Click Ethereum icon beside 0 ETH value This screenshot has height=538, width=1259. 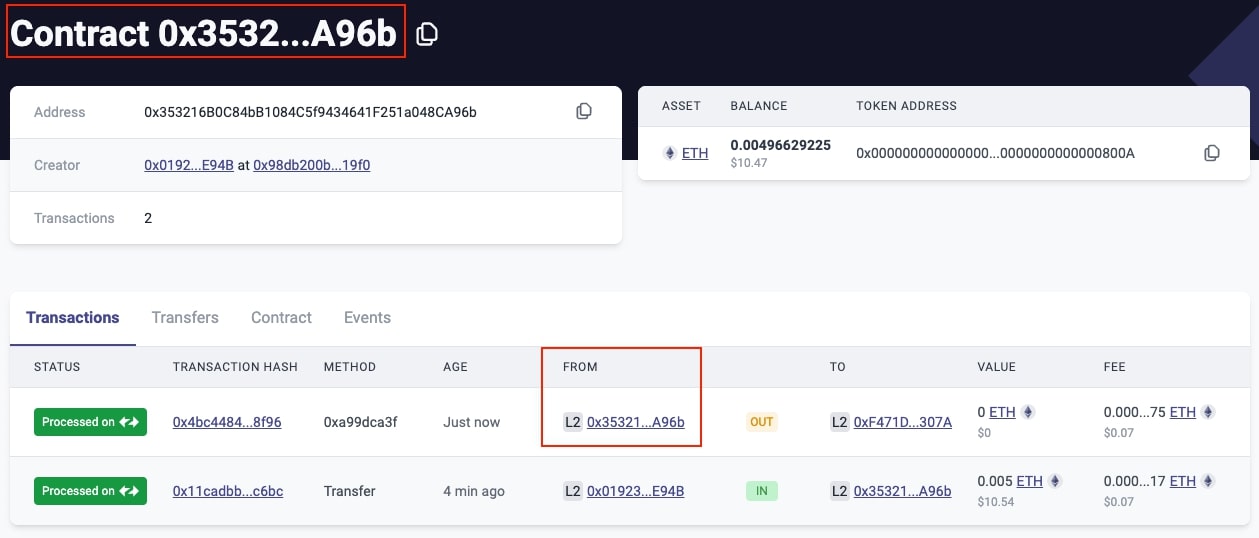tap(1027, 412)
